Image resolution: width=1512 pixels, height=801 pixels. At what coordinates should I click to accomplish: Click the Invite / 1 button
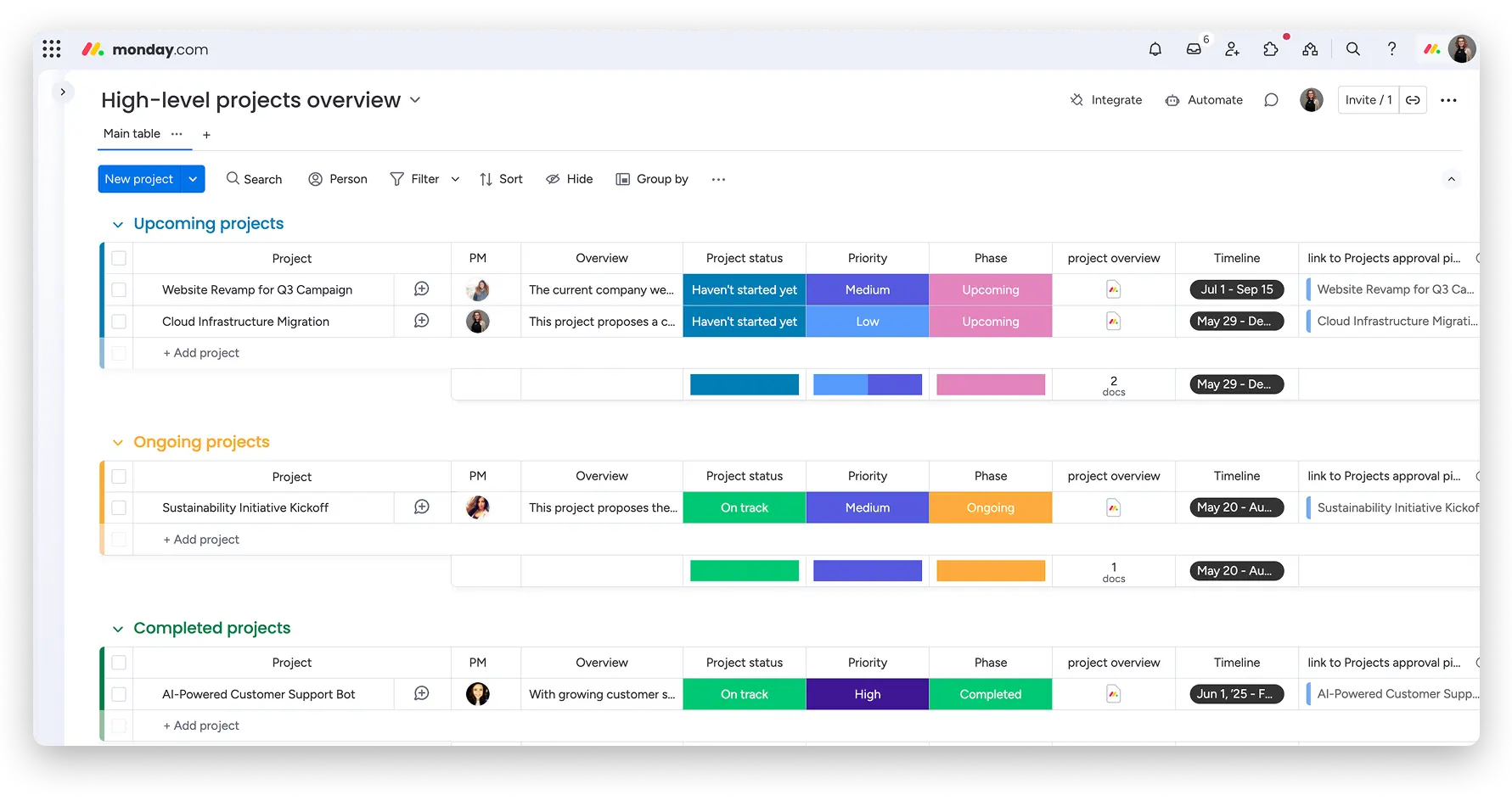[1368, 99]
